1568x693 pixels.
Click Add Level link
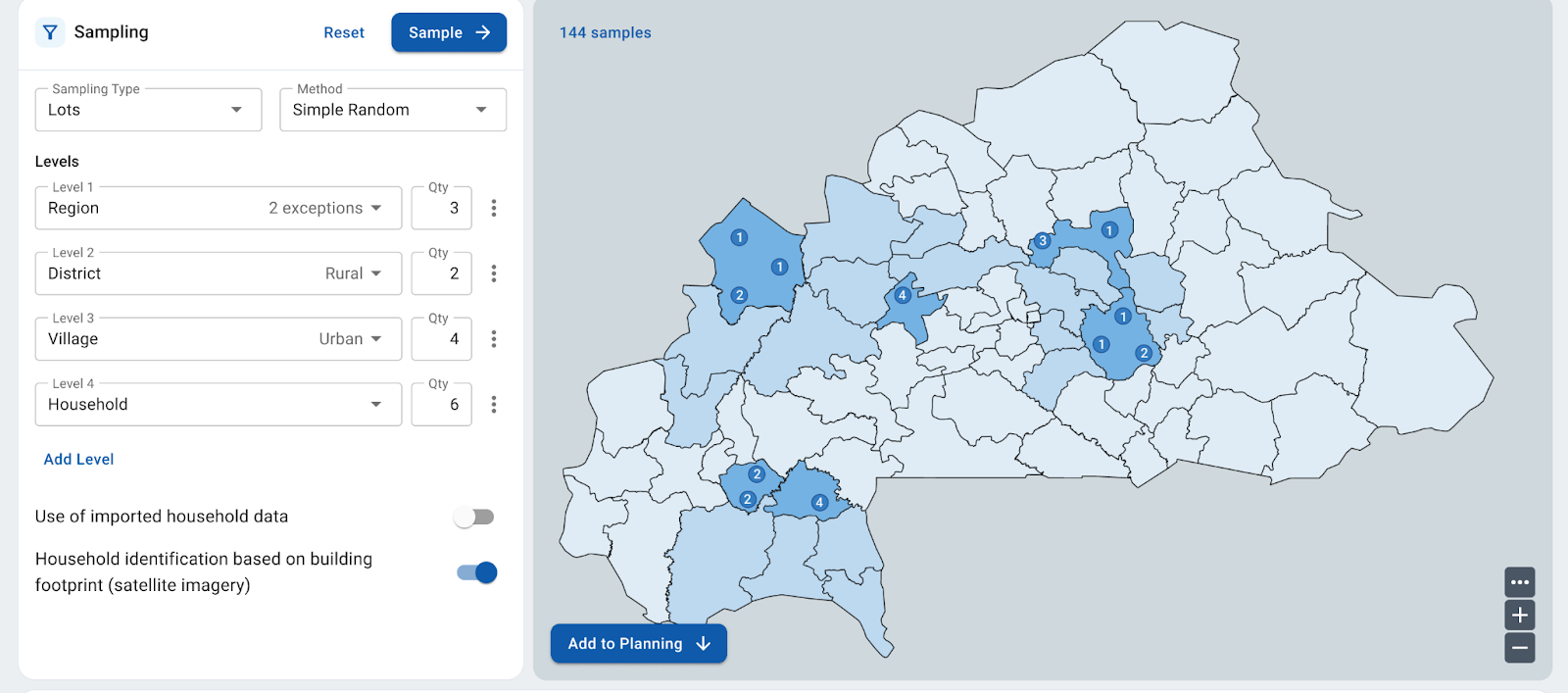click(78, 459)
